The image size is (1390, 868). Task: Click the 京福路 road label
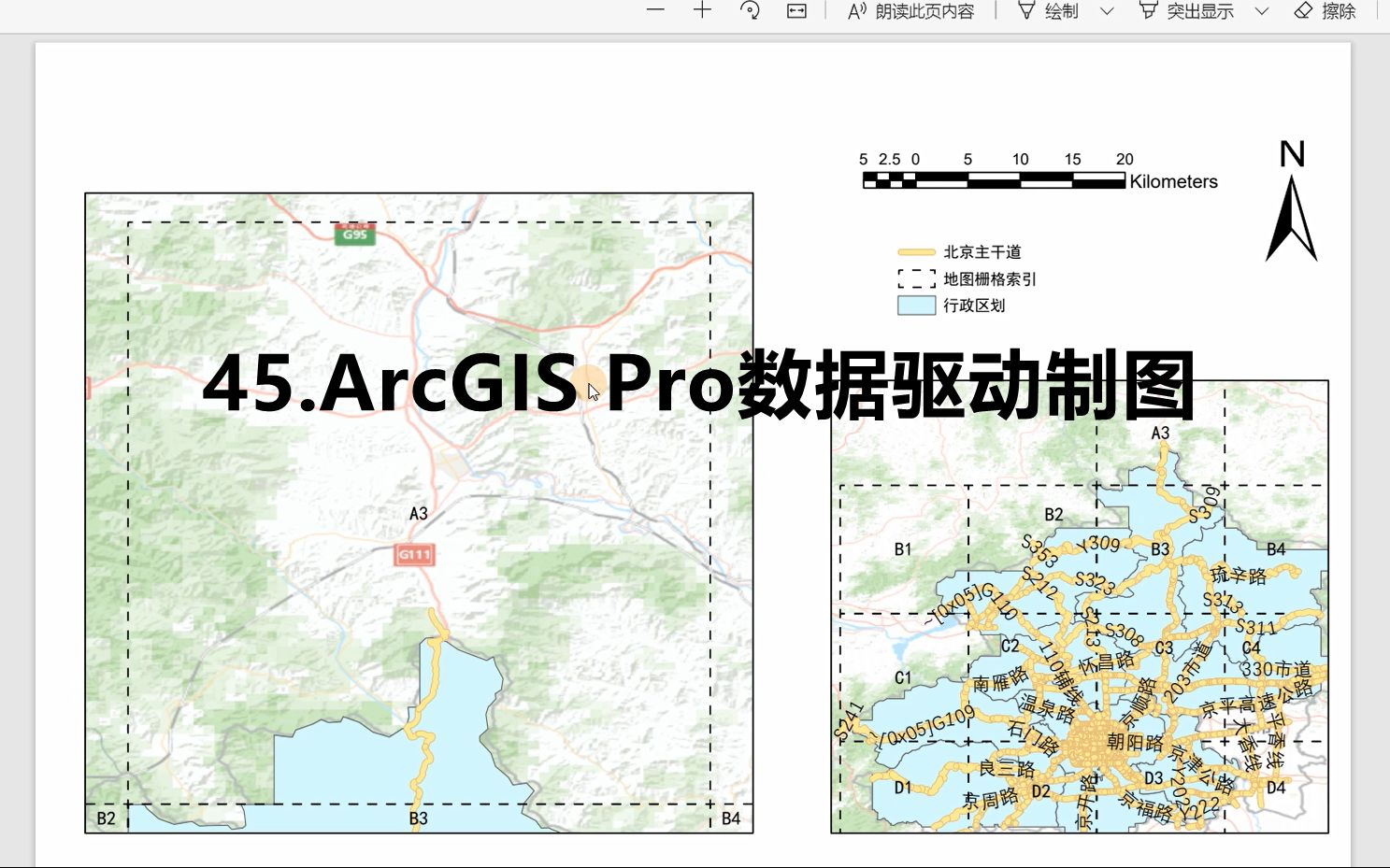(1144, 806)
